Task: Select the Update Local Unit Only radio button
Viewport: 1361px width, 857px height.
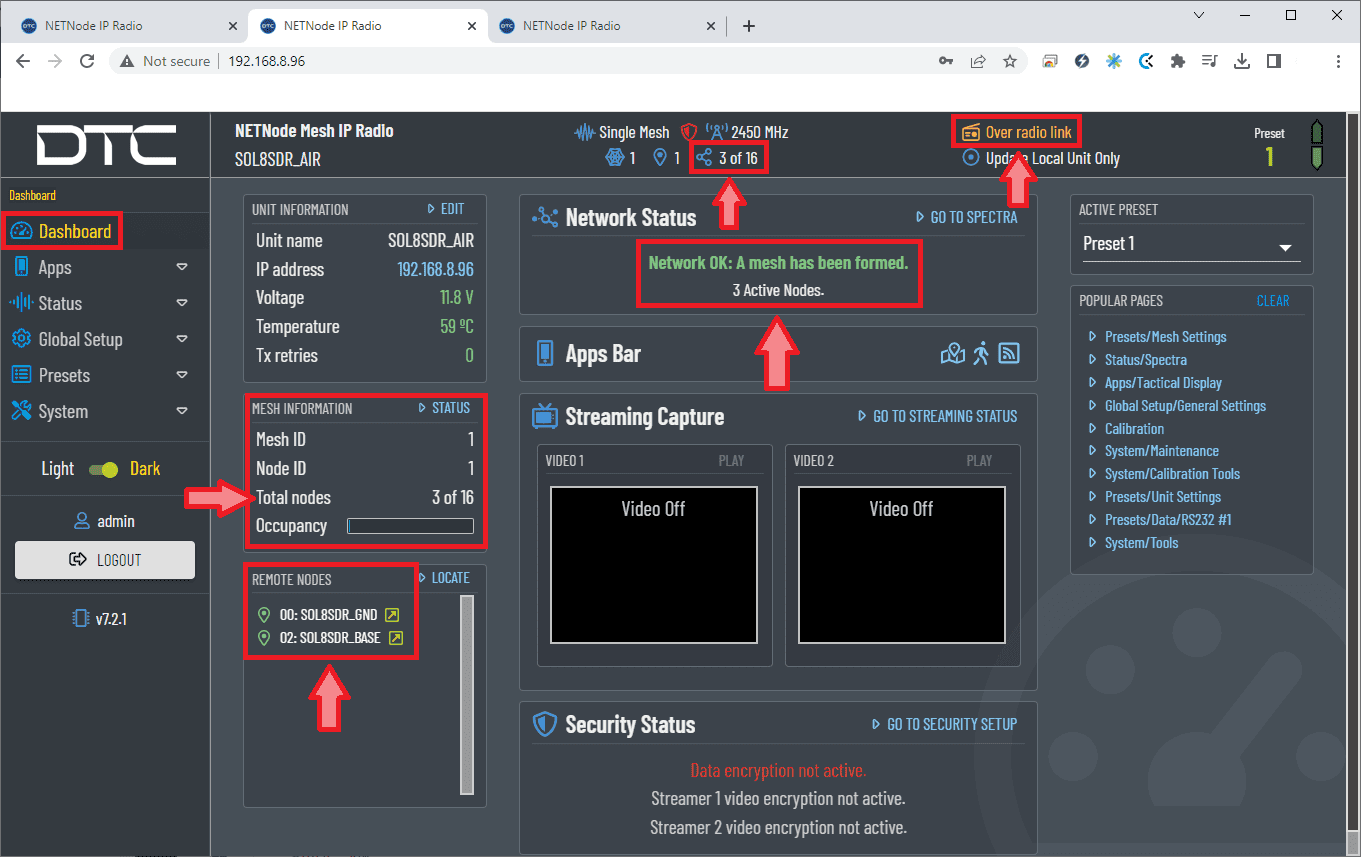Action: coord(970,158)
